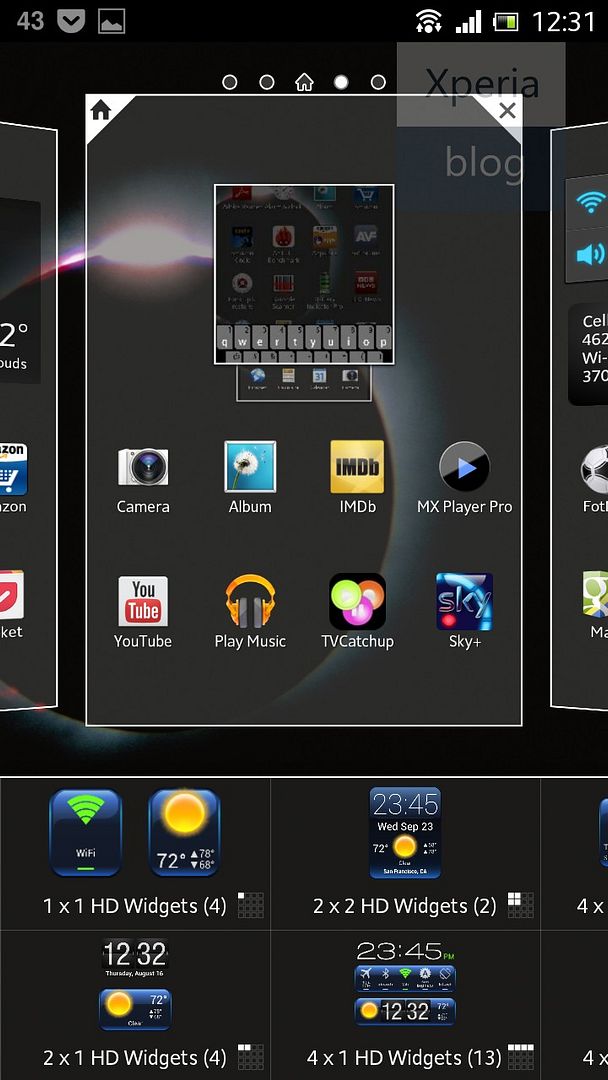Select 1 x 1 HD Widgets (4)
This screenshot has width=608, height=1080.
coord(134,906)
